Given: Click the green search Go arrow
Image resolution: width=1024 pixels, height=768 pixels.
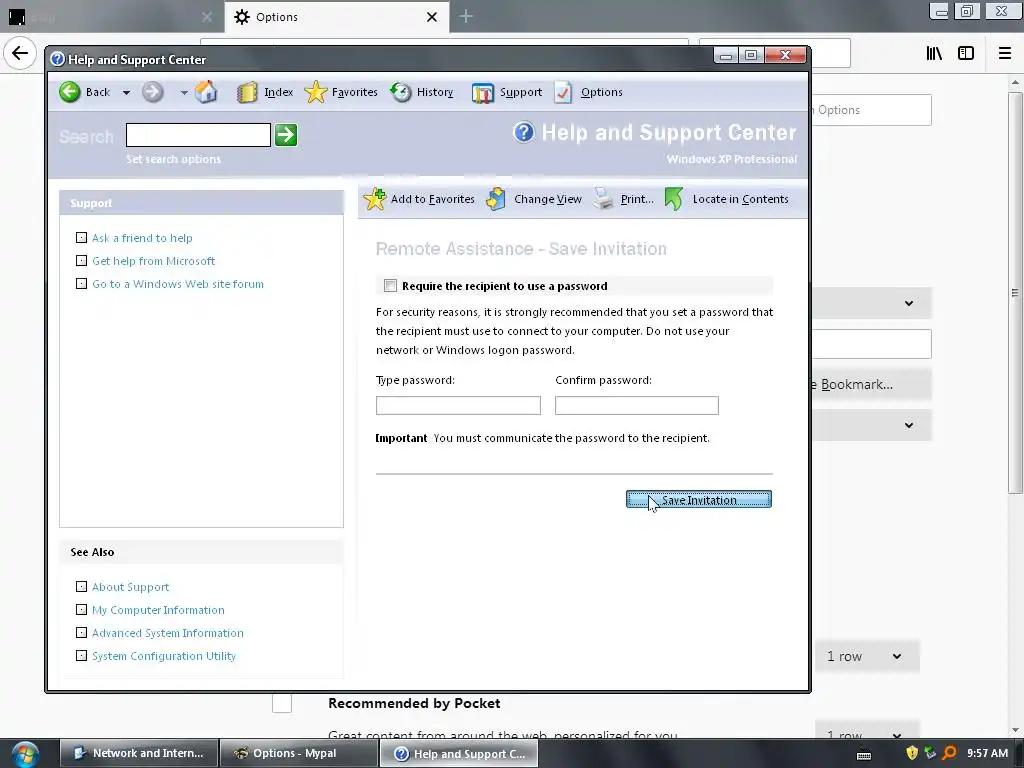Looking at the screenshot, I should point(286,135).
